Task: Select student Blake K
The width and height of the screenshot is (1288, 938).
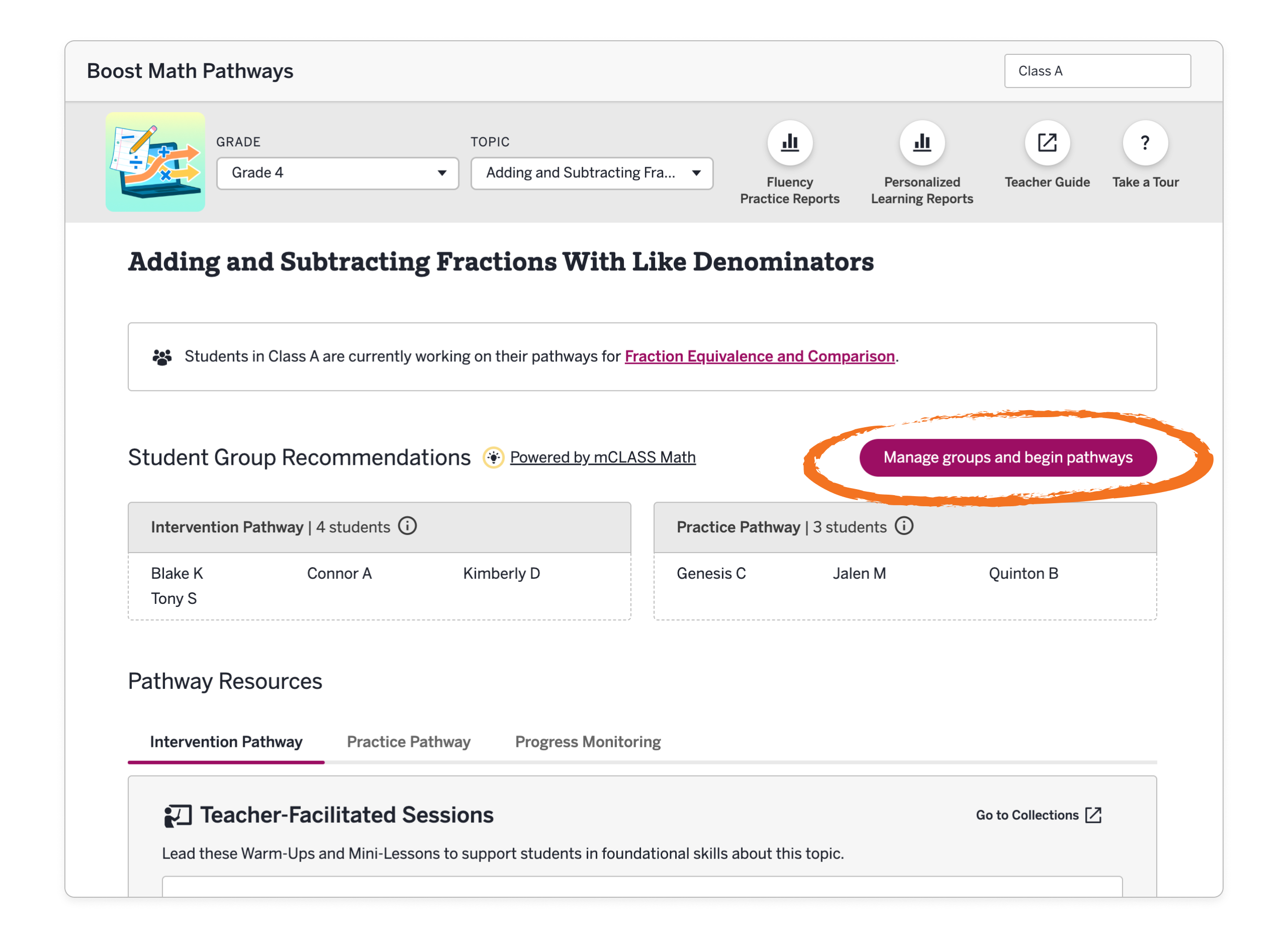Action: click(177, 573)
